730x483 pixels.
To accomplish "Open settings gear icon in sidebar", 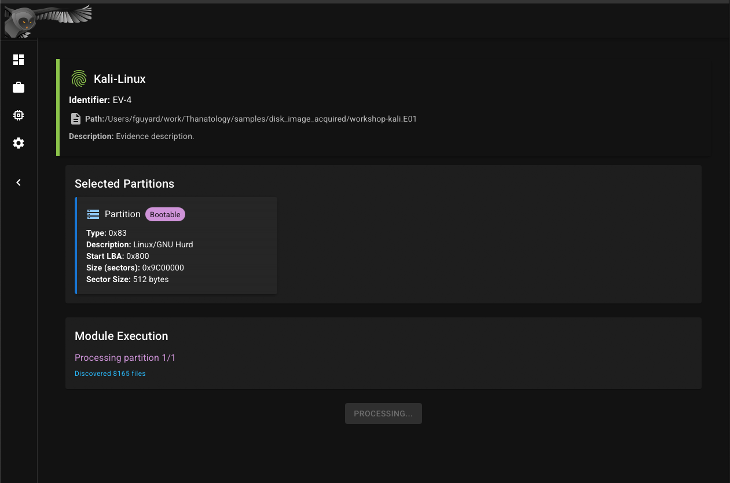I will 19,143.
